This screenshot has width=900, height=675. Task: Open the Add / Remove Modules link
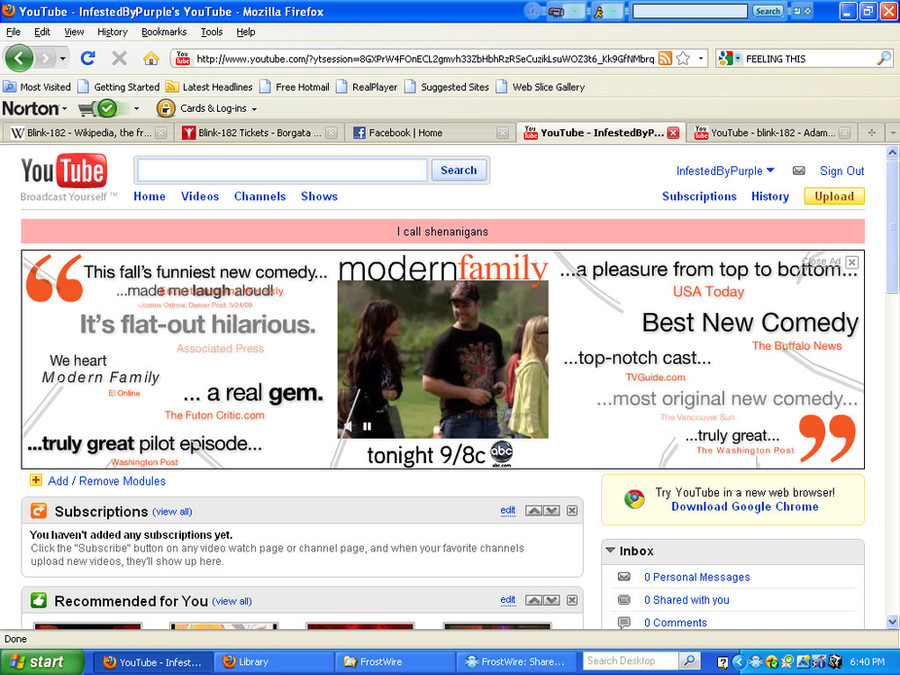(x=107, y=481)
